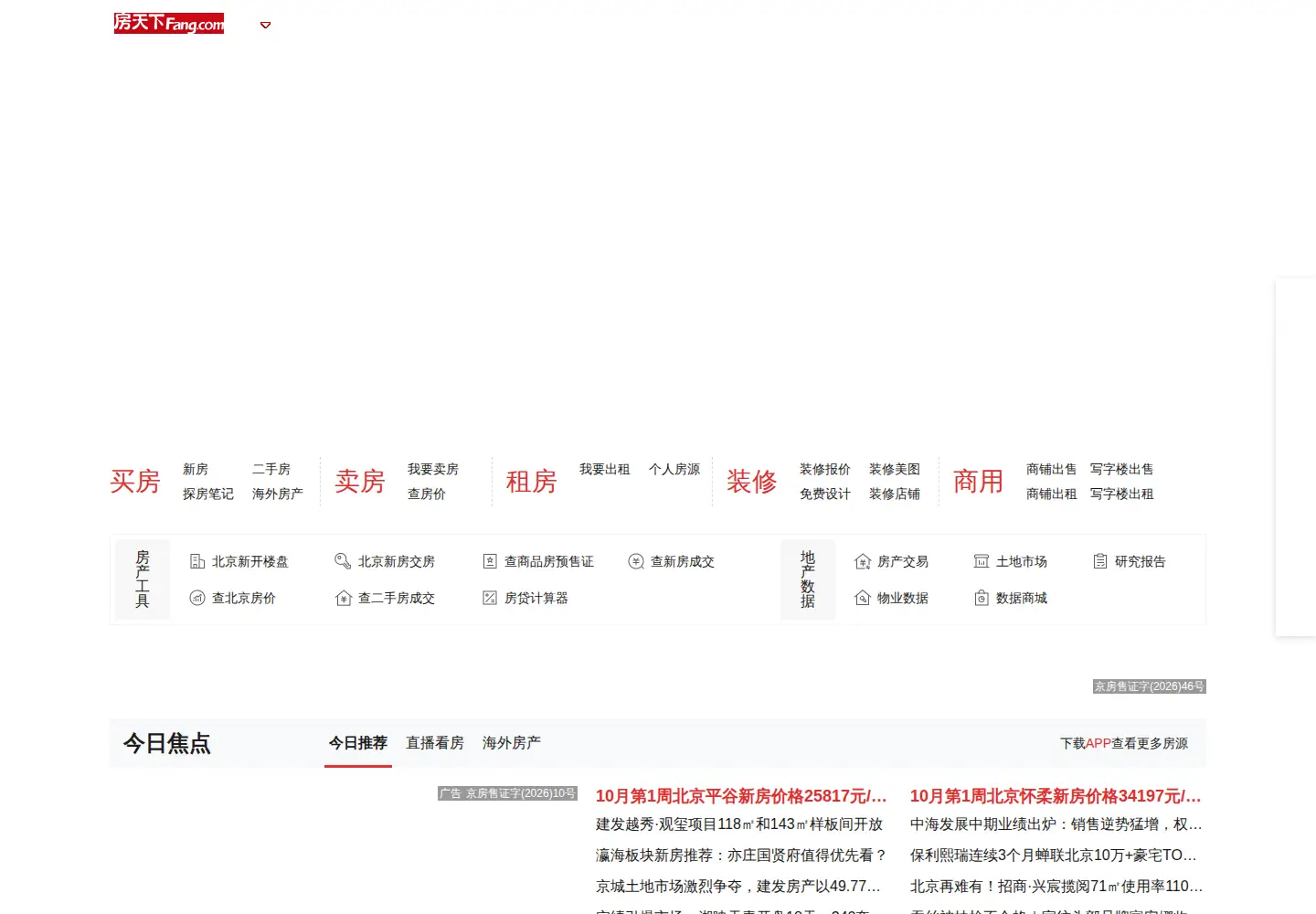The width and height of the screenshot is (1316, 914).
Task: Switch to 海外房产 tab in 今日焦点
Action: (512, 743)
